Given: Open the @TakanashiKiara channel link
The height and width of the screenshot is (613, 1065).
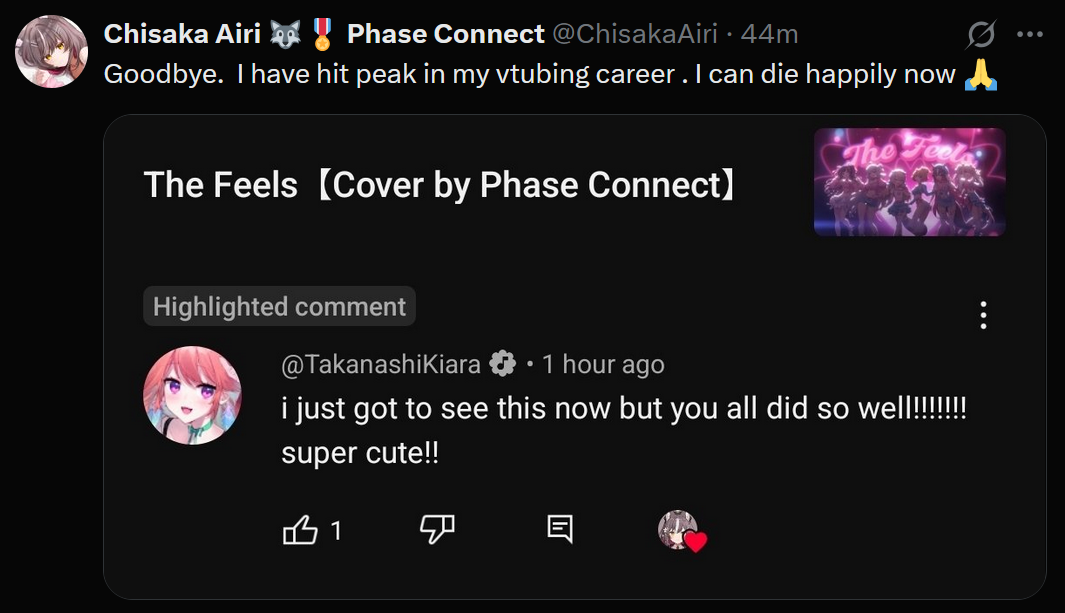Looking at the screenshot, I should (x=381, y=365).
